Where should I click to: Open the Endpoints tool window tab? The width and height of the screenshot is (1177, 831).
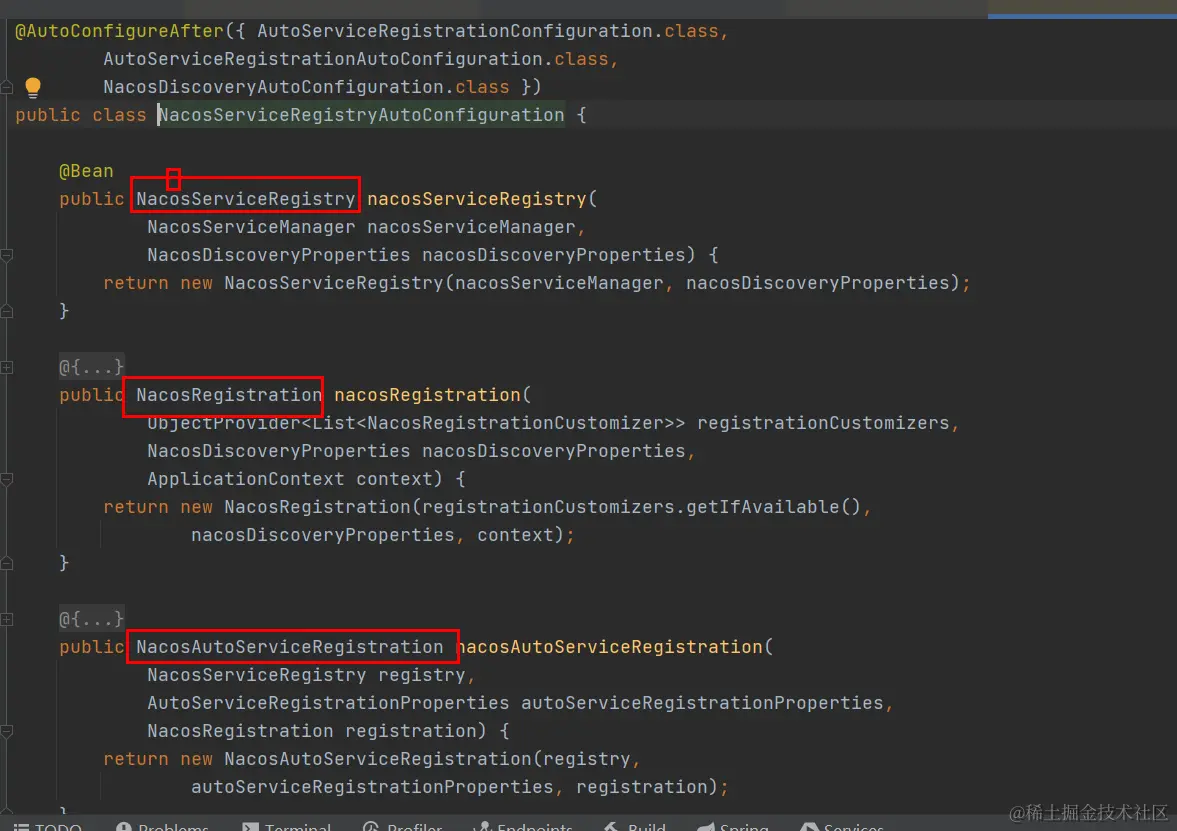(x=523, y=826)
